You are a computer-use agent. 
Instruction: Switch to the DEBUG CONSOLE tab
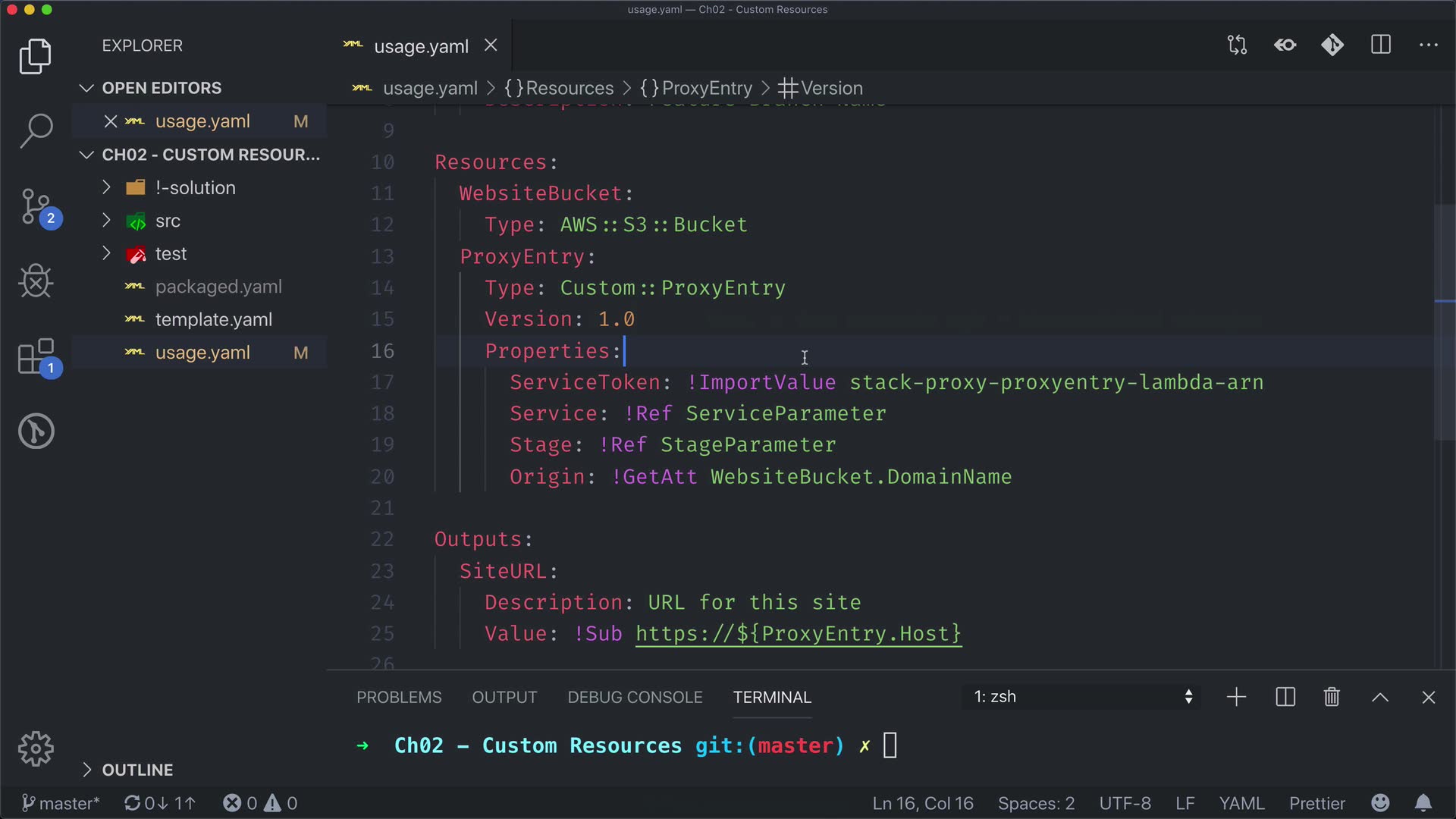tap(635, 697)
